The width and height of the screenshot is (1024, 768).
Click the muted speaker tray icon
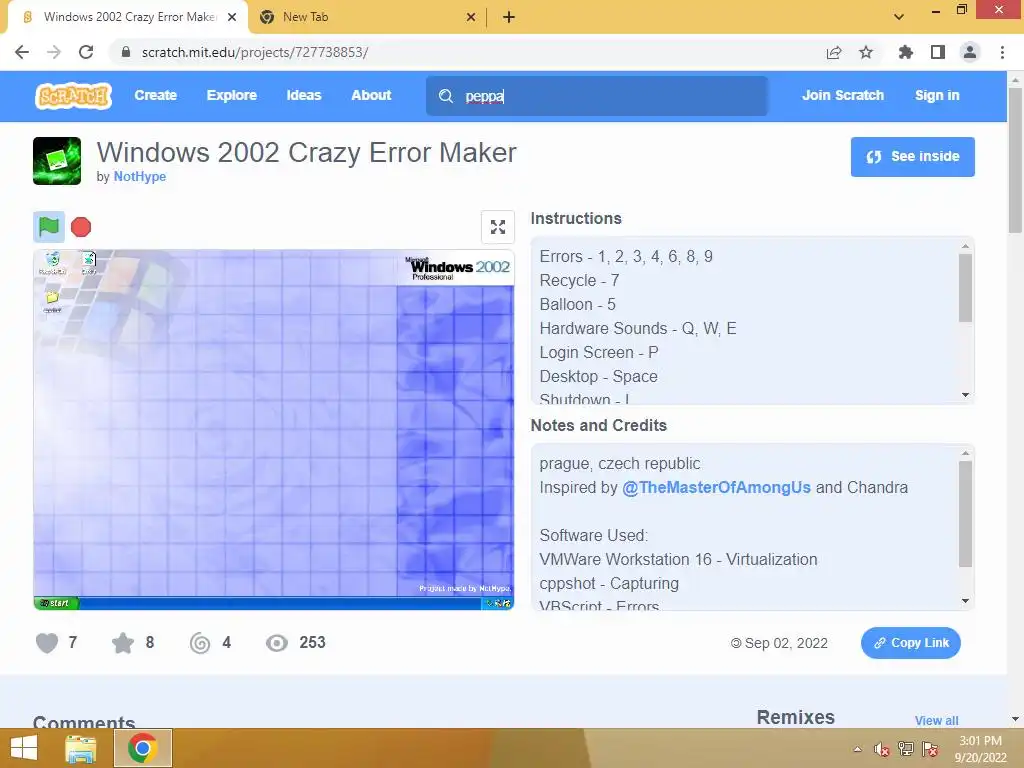(x=881, y=749)
